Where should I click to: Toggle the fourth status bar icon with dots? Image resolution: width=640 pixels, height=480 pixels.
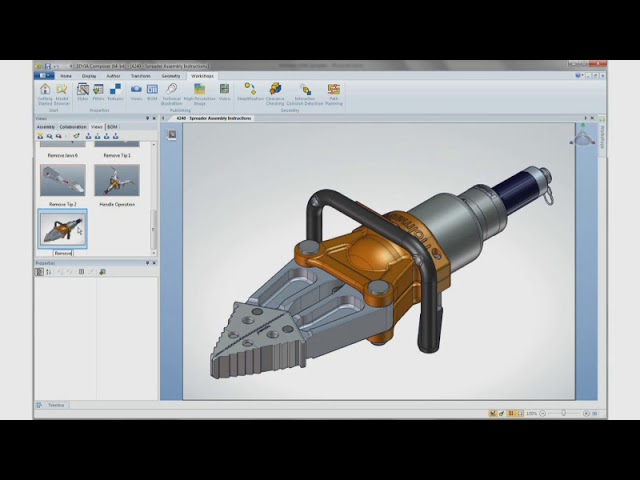pos(520,413)
